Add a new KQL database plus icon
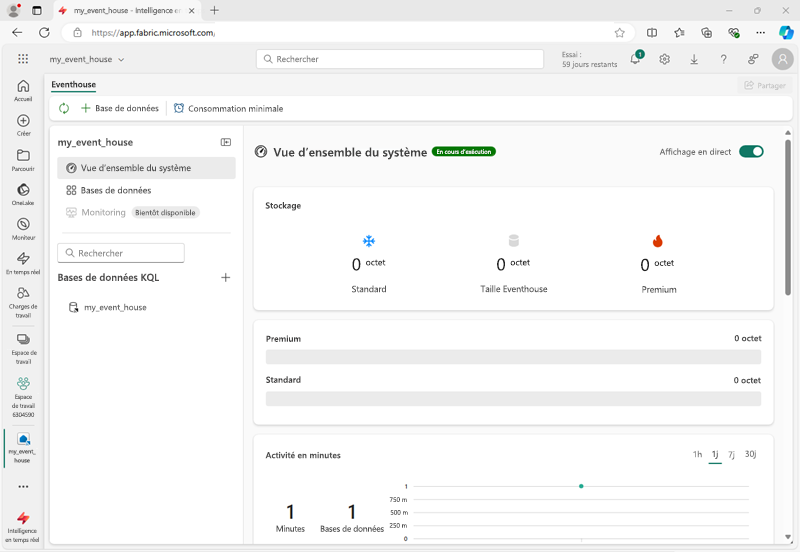Screen dimensions: 800x552 tap(226, 278)
